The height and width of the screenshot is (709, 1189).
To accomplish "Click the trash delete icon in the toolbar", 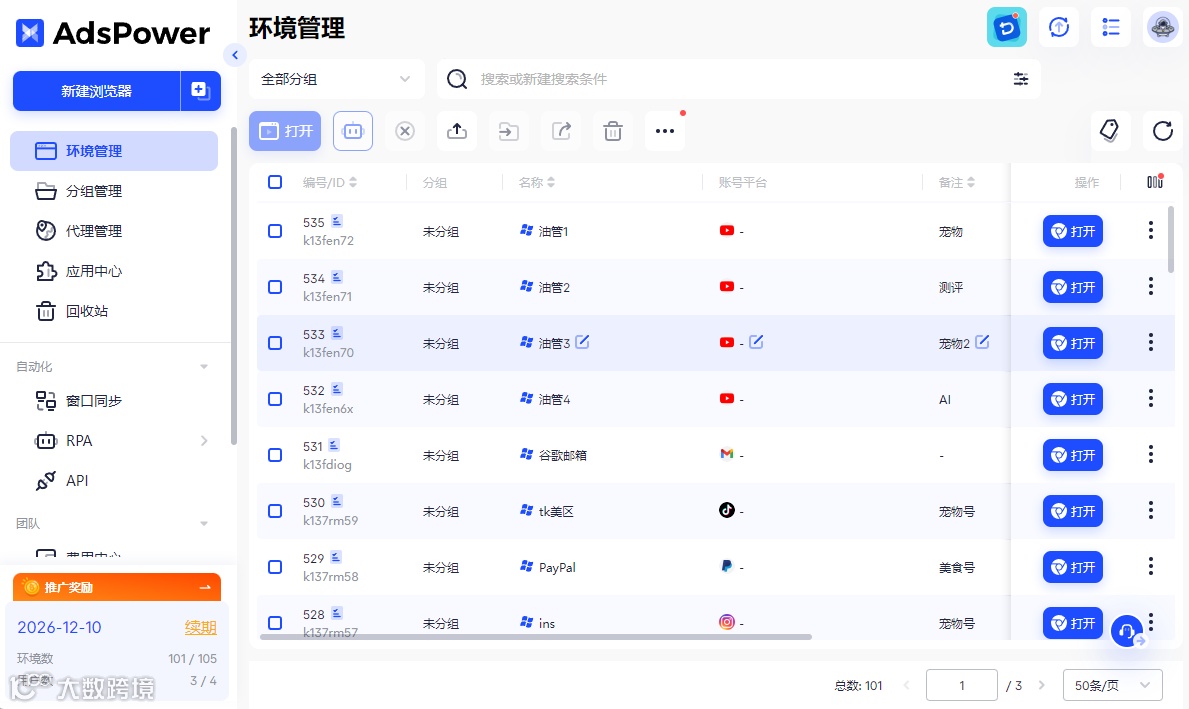I will (x=613, y=131).
